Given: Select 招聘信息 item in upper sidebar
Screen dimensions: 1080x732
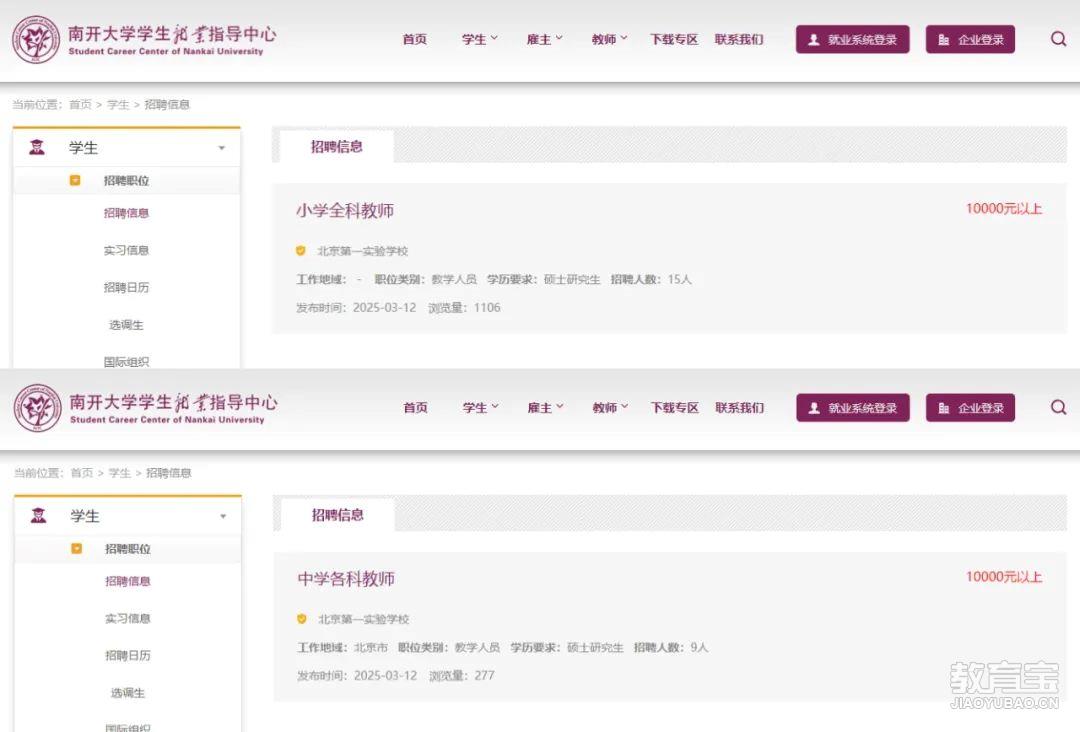Looking at the screenshot, I should click(126, 213).
